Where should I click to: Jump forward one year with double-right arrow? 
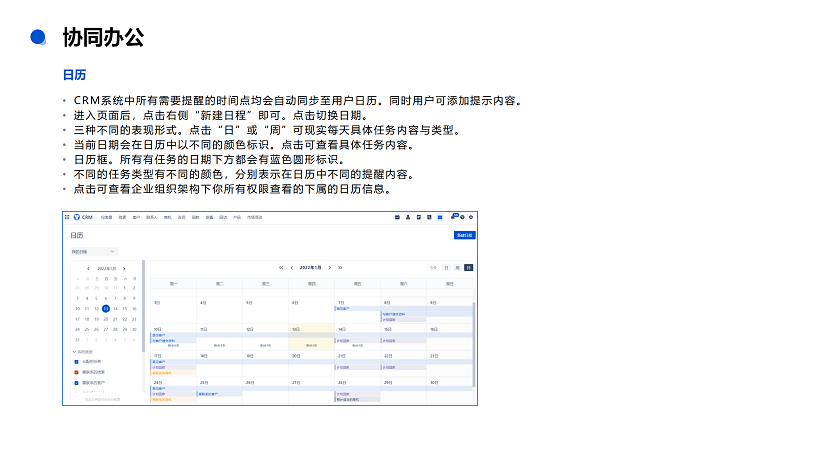[340, 268]
